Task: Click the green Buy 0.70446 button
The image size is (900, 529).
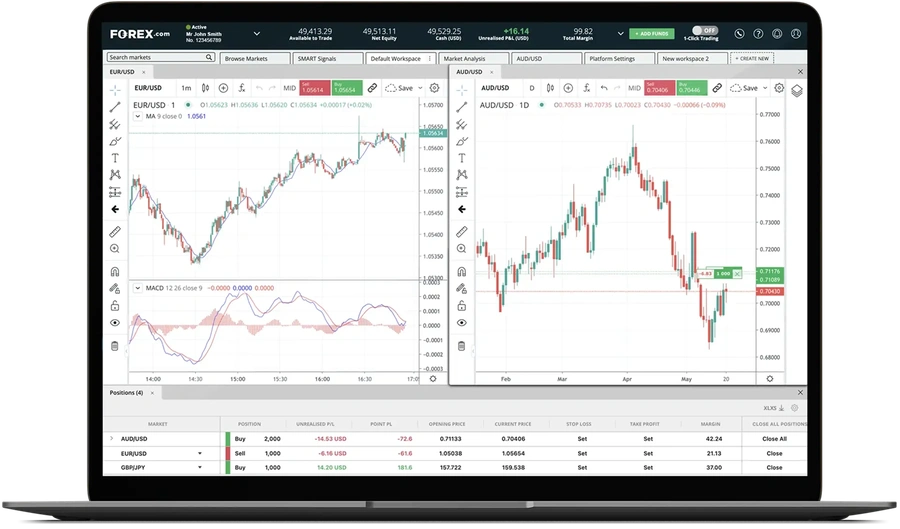Action: coord(692,88)
